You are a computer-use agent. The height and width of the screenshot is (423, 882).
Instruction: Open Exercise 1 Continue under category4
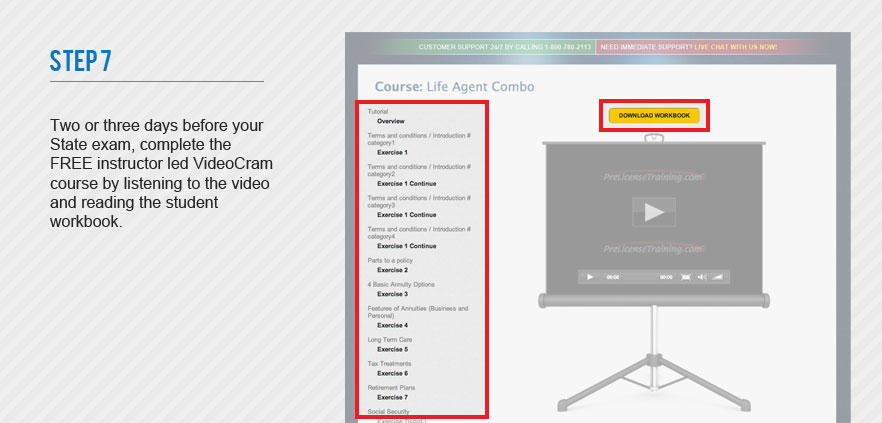coord(406,246)
